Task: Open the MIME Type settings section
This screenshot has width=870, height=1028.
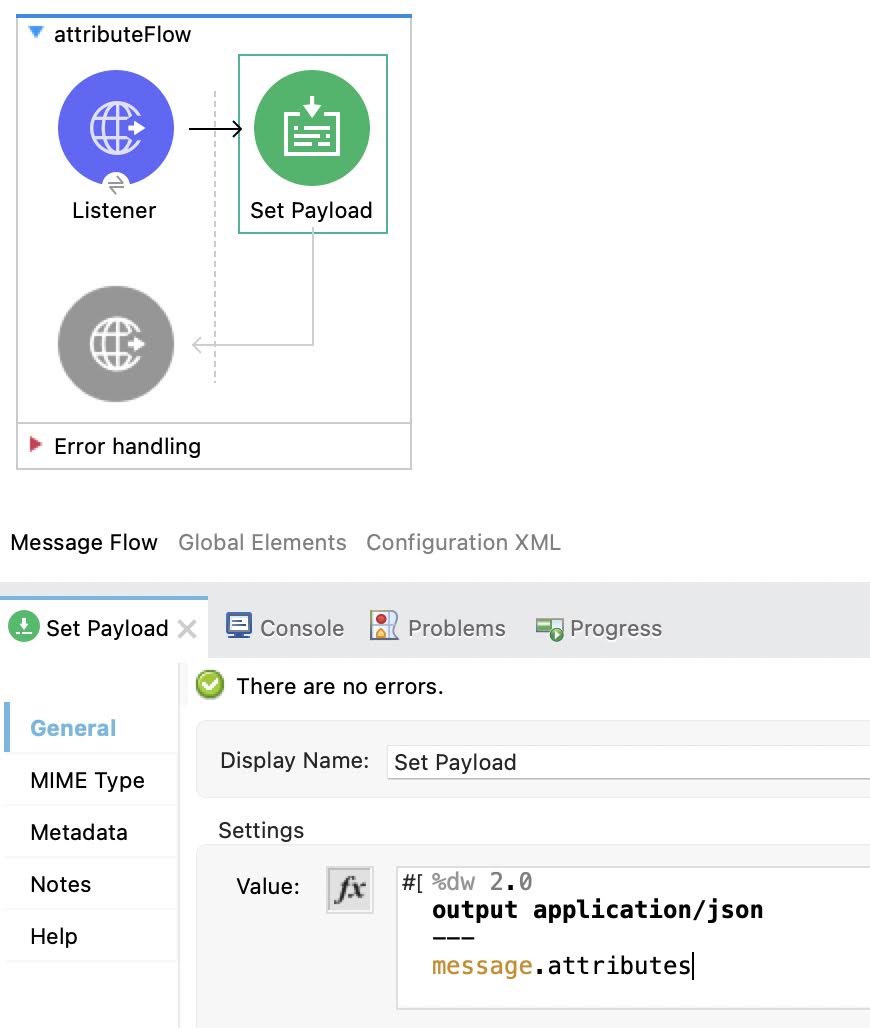Action: (x=88, y=780)
